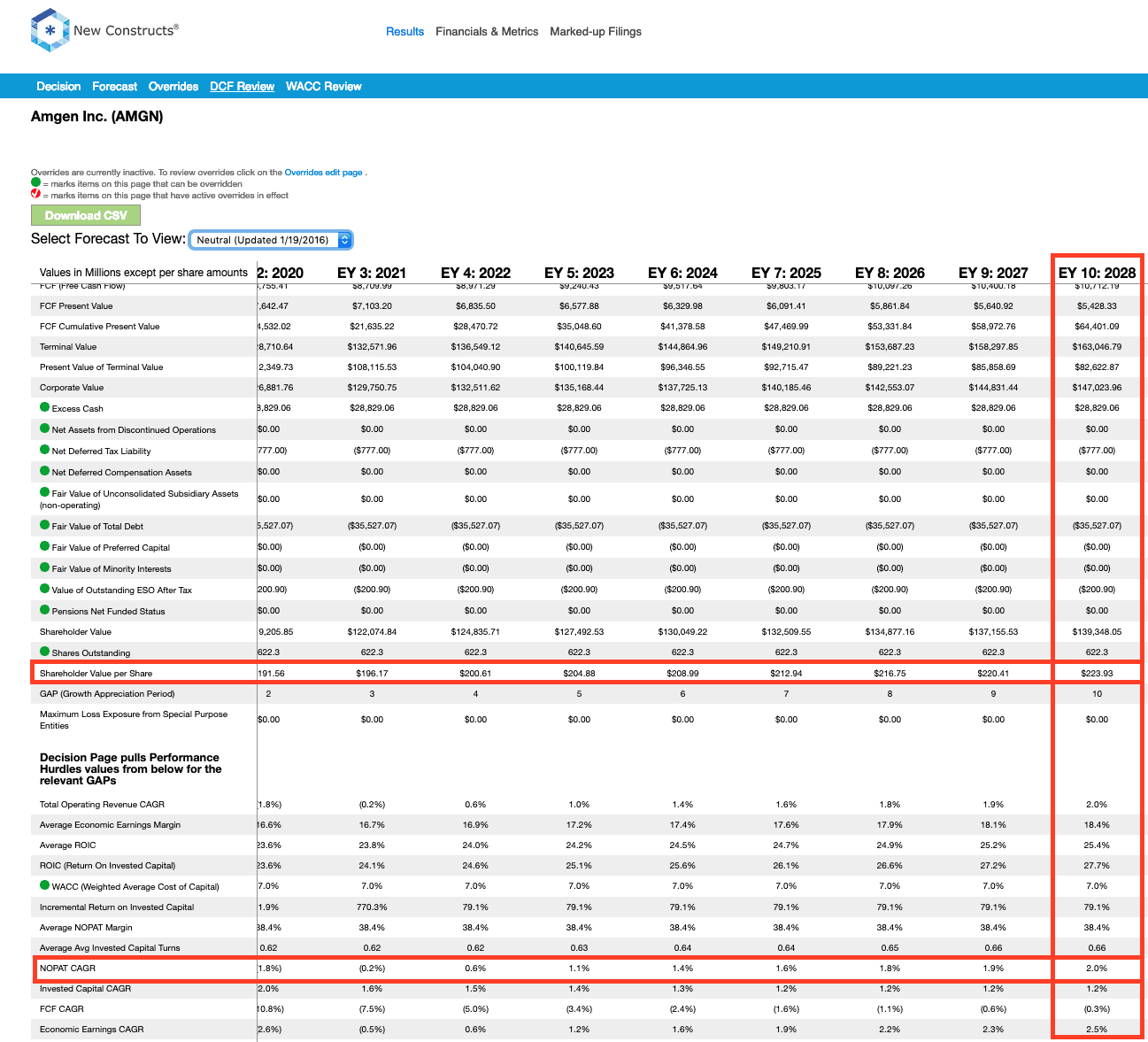Click the $196.17 value for 2021
1148x1042 pixels.
tap(372, 673)
